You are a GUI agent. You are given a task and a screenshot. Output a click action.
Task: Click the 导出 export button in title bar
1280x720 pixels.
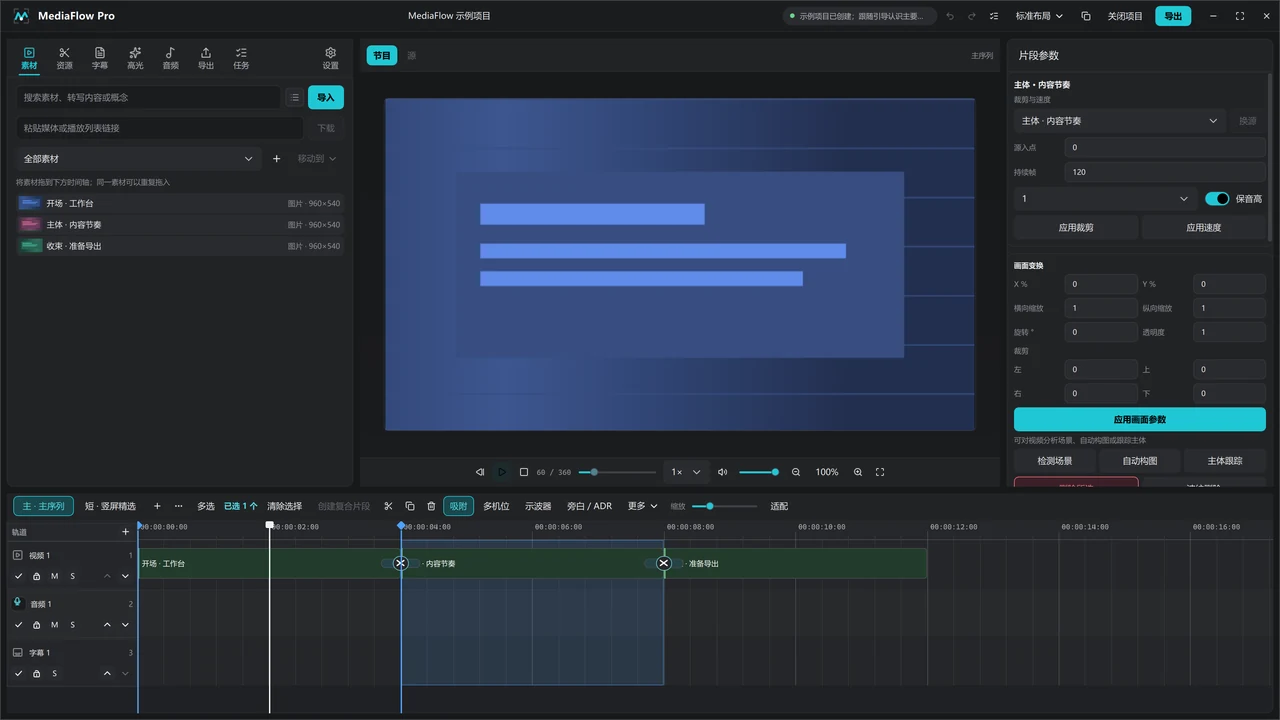(x=1173, y=16)
